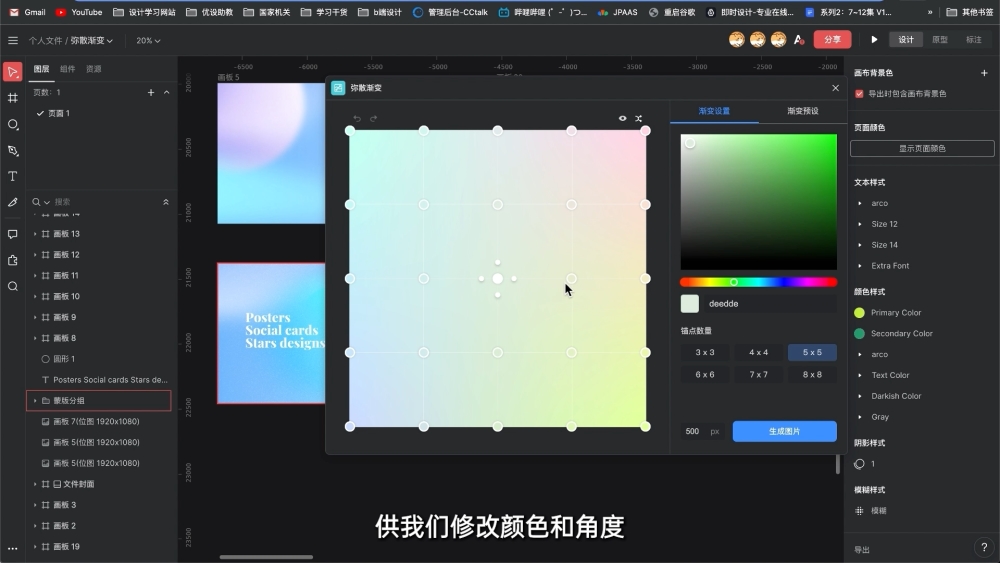1000x563 pixels.
Task: Click the layer search magnifier icon
Action: tap(36, 202)
